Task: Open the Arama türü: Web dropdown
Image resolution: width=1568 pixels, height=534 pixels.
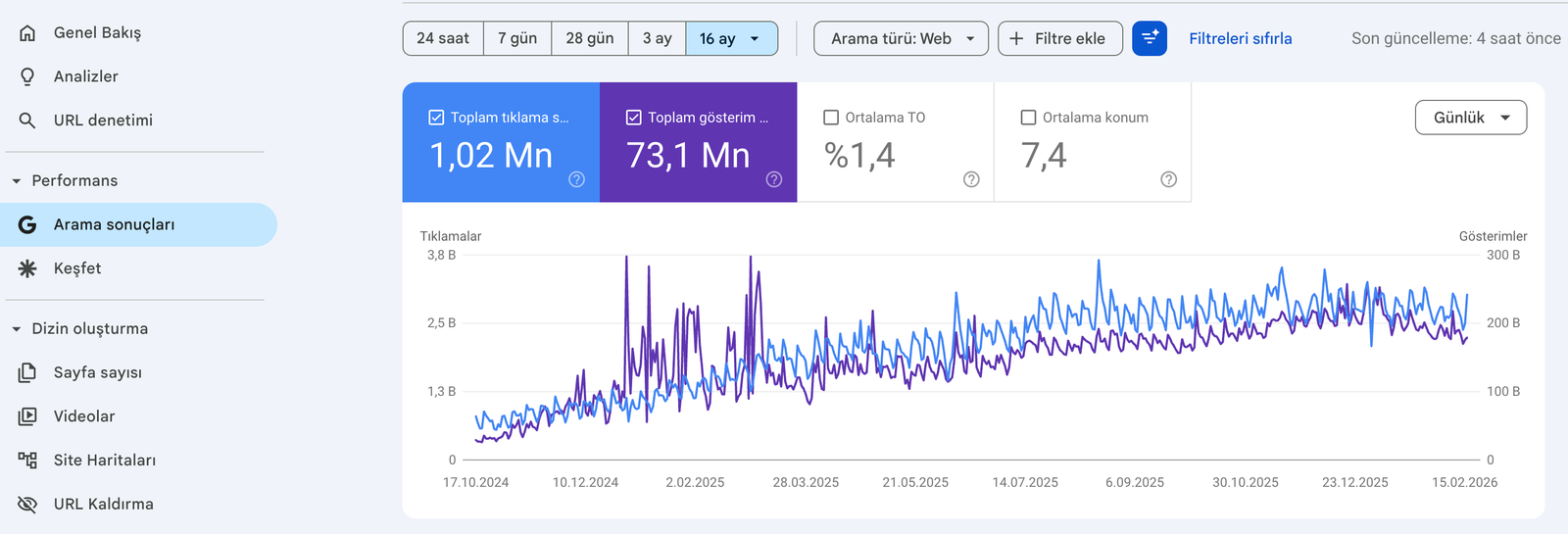Action: [x=901, y=38]
